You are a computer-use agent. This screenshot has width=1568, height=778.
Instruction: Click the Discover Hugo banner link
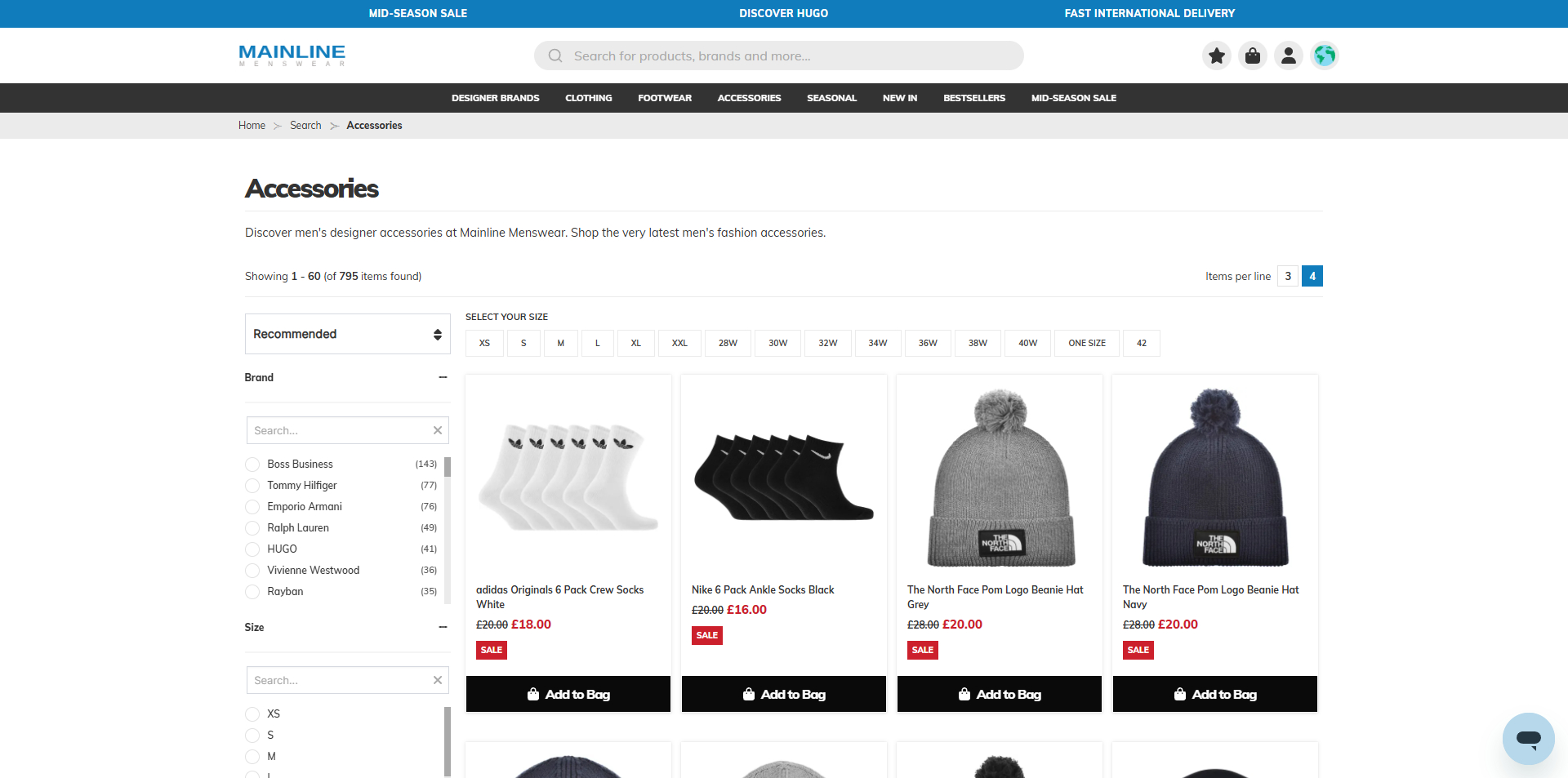click(784, 13)
